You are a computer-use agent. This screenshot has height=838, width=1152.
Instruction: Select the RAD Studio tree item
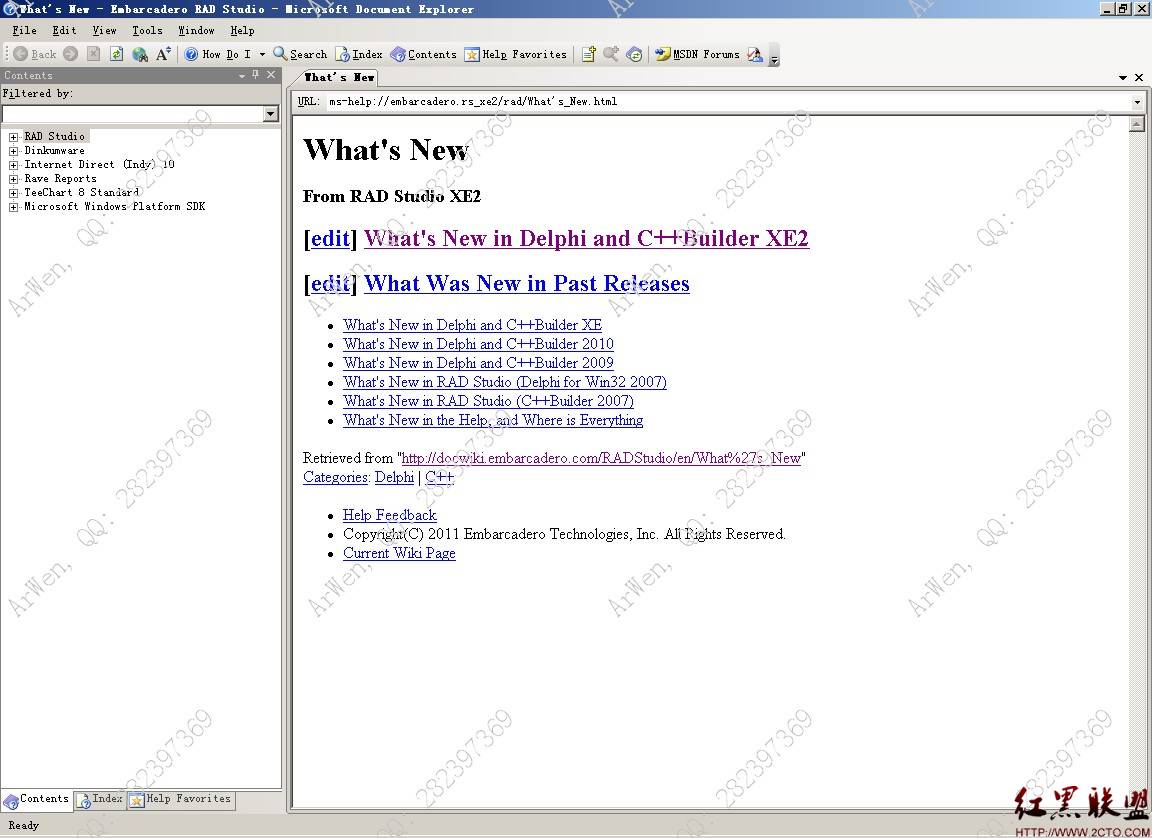(55, 136)
